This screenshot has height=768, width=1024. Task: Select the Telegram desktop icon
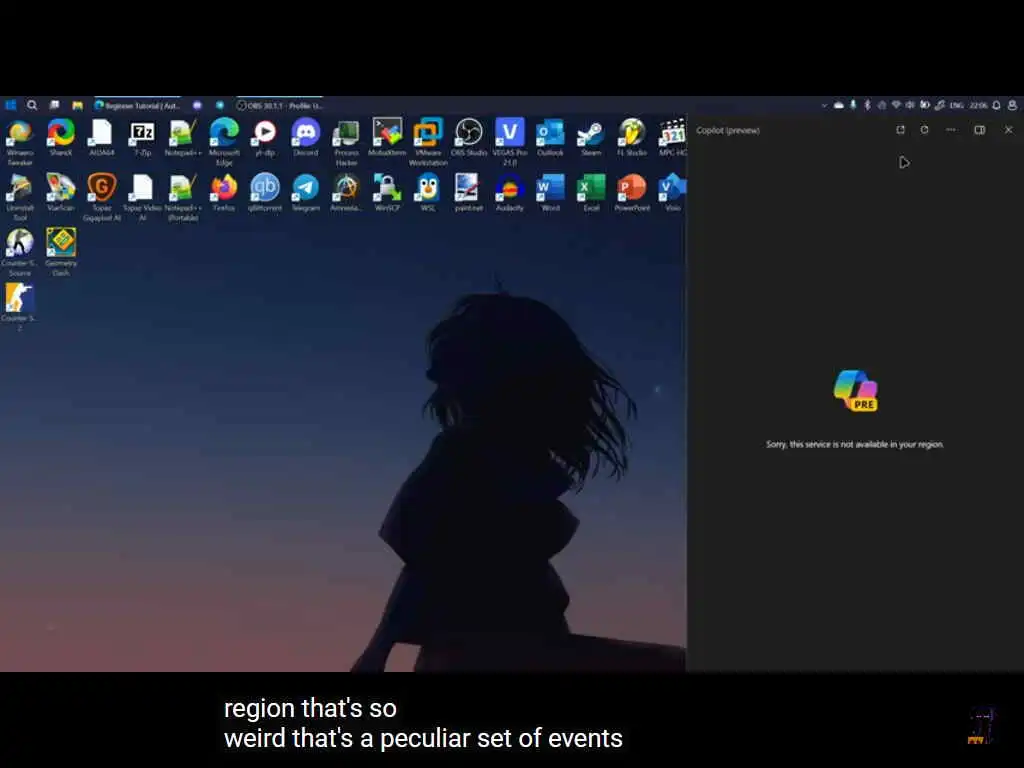[306, 193]
